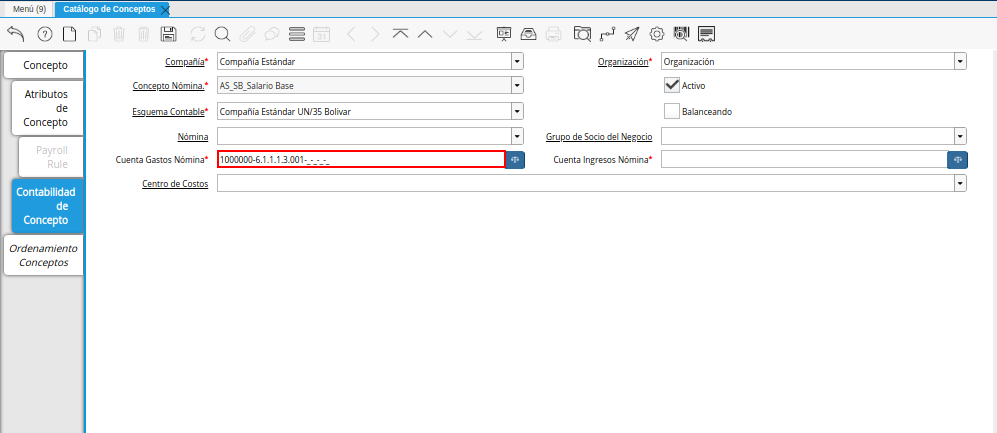
Task: Click the Concepto Nómina label link
Action: point(168,85)
